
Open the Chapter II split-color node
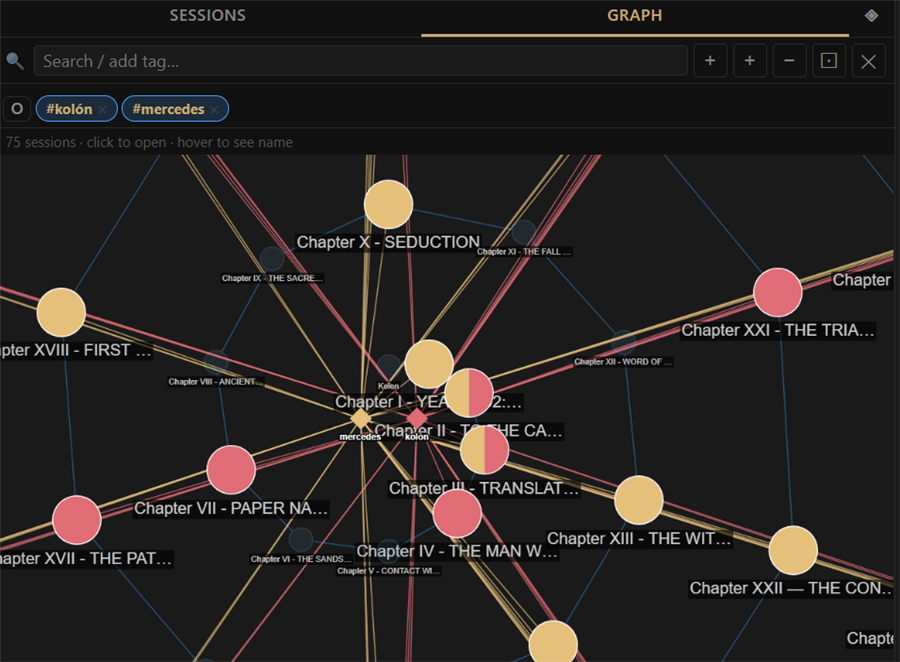[470, 393]
